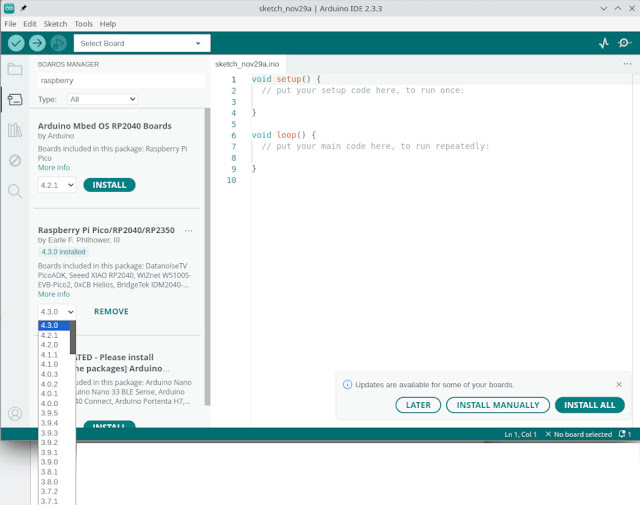Open the Sketchbook folder sidebar icon

[x=15, y=69]
